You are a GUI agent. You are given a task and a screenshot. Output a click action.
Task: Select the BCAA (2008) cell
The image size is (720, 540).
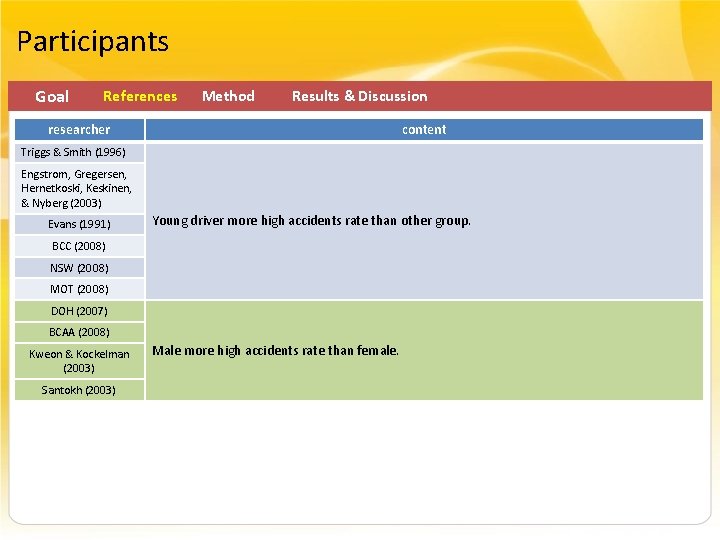[x=79, y=332]
